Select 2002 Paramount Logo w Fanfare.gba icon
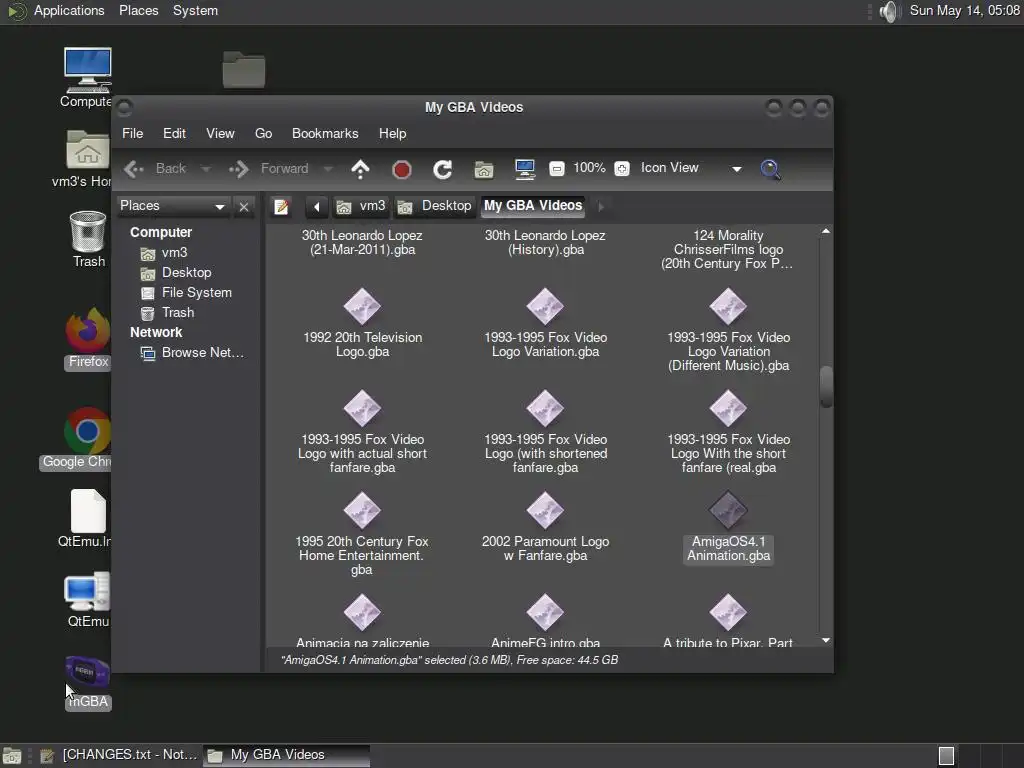1024x768 pixels. click(x=545, y=510)
